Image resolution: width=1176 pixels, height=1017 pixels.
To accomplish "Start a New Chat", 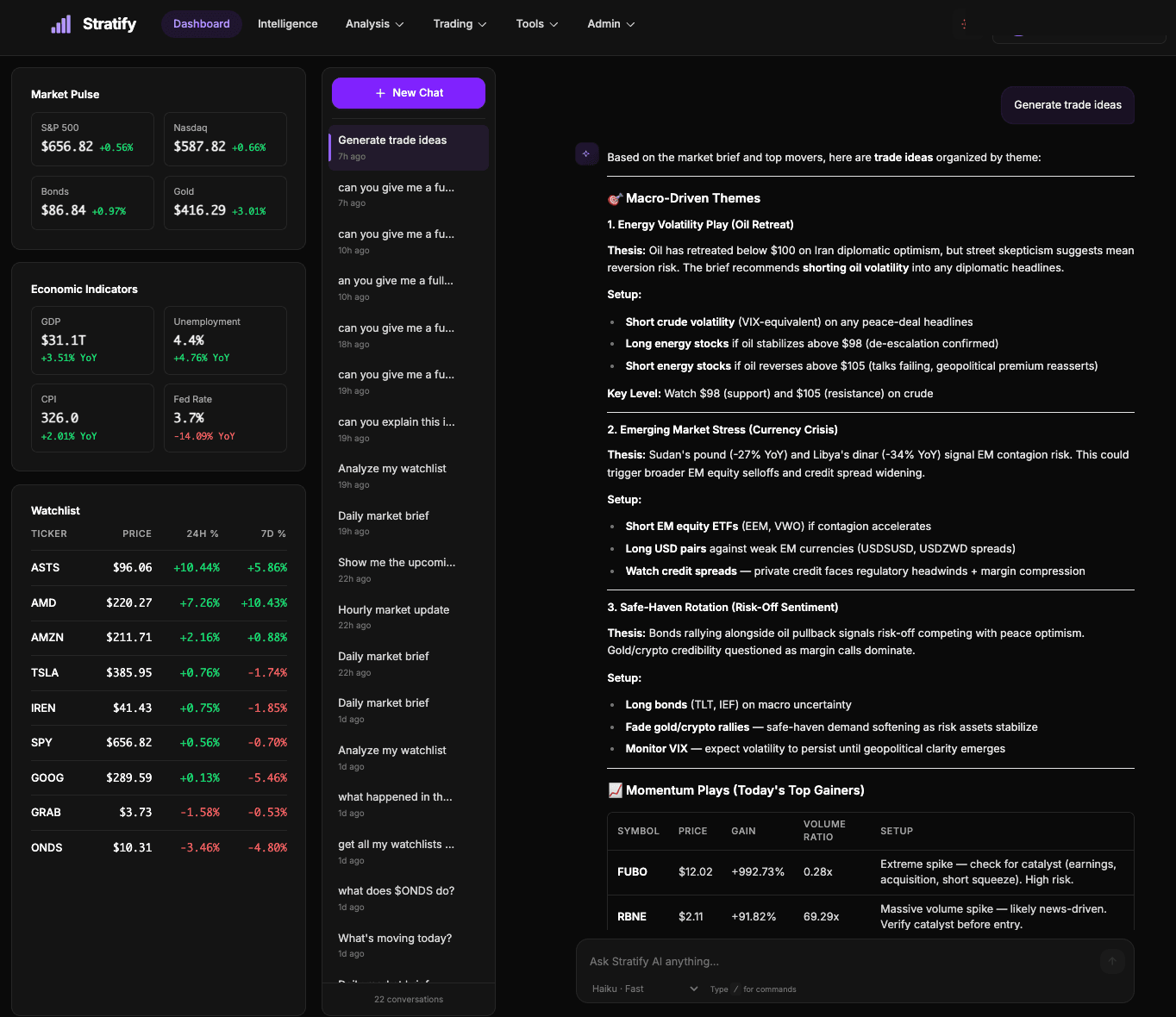I will click(408, 92).
